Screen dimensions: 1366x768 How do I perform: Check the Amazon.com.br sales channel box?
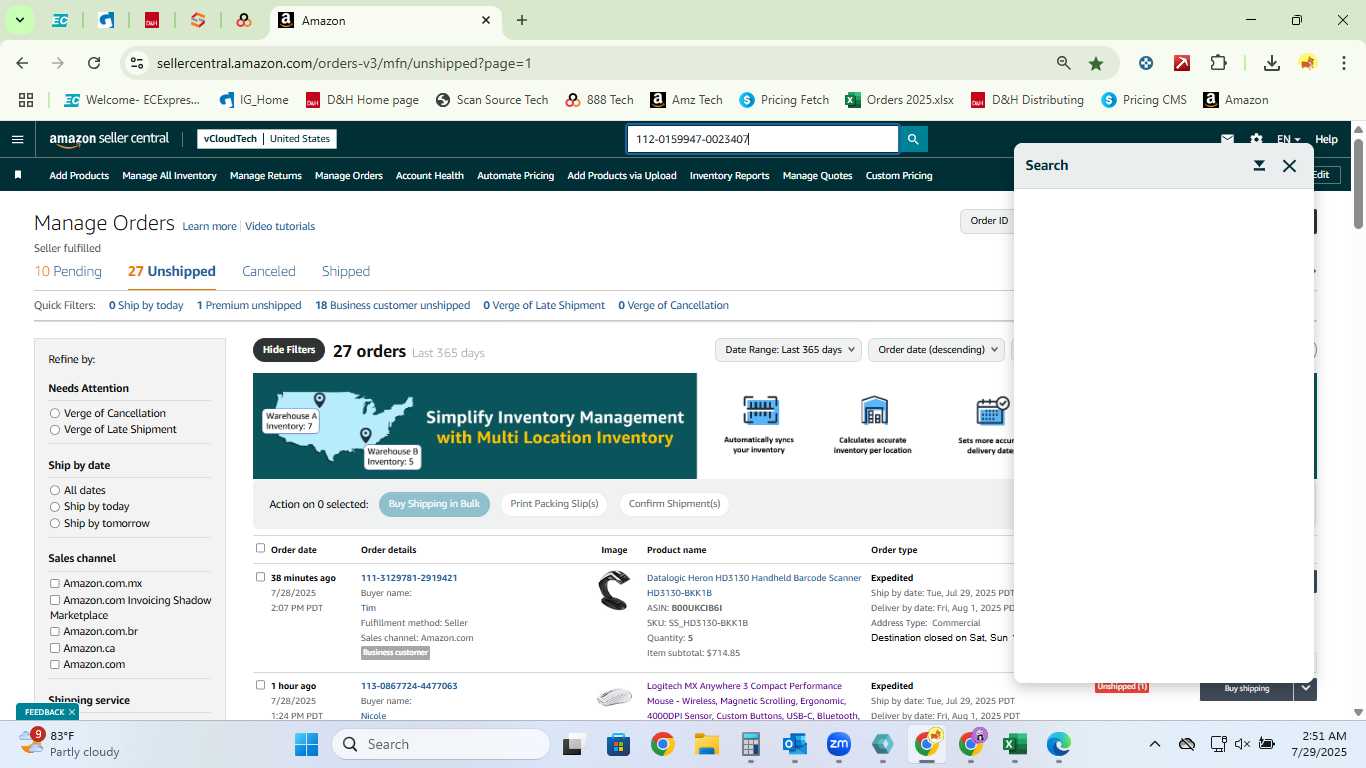(55, 631)
